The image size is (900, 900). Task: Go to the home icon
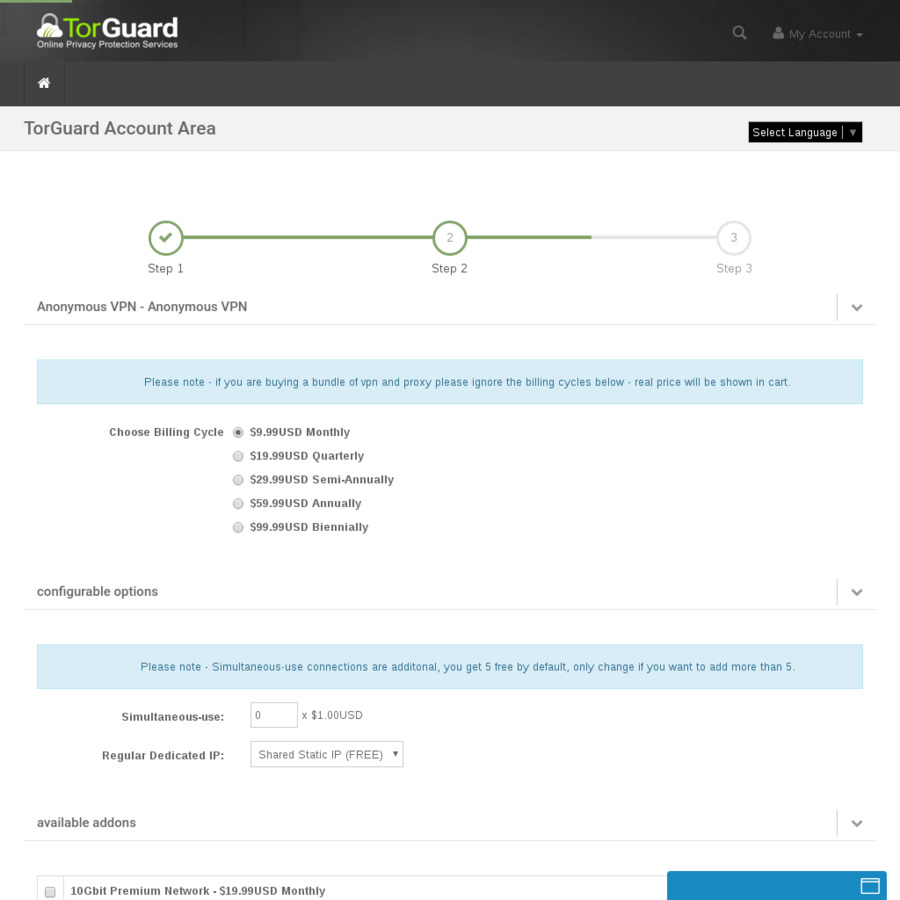point(44,83)
